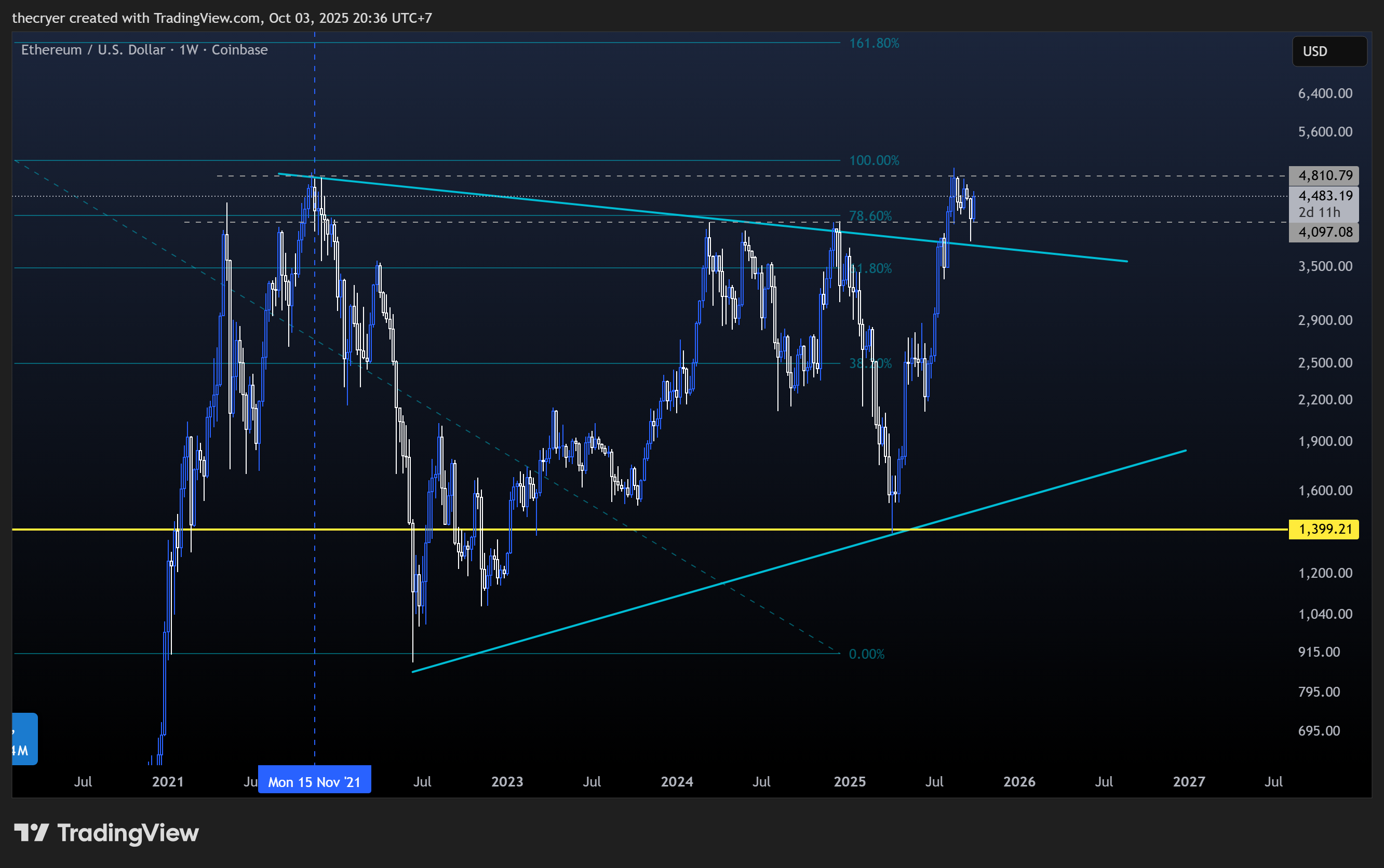The height and width of the screenshot is (868, 1384).
Task: Click the 2027 label on time axis
Action: [x=1189, y=781]
